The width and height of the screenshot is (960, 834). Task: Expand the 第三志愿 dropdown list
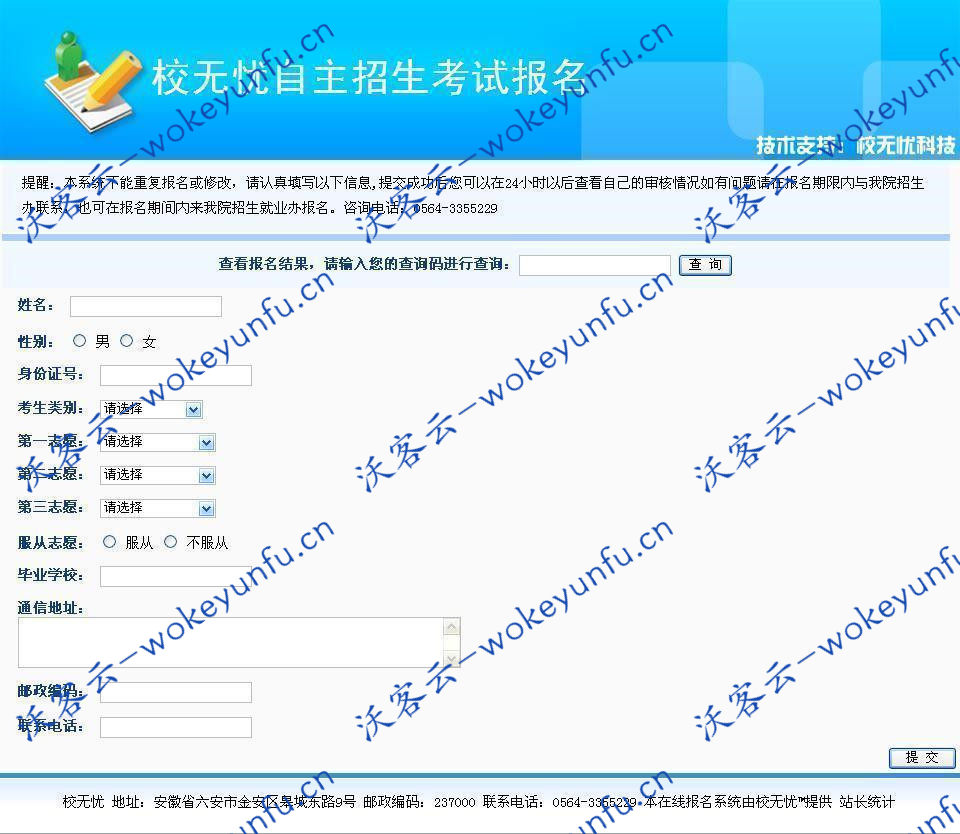[158, 508]
